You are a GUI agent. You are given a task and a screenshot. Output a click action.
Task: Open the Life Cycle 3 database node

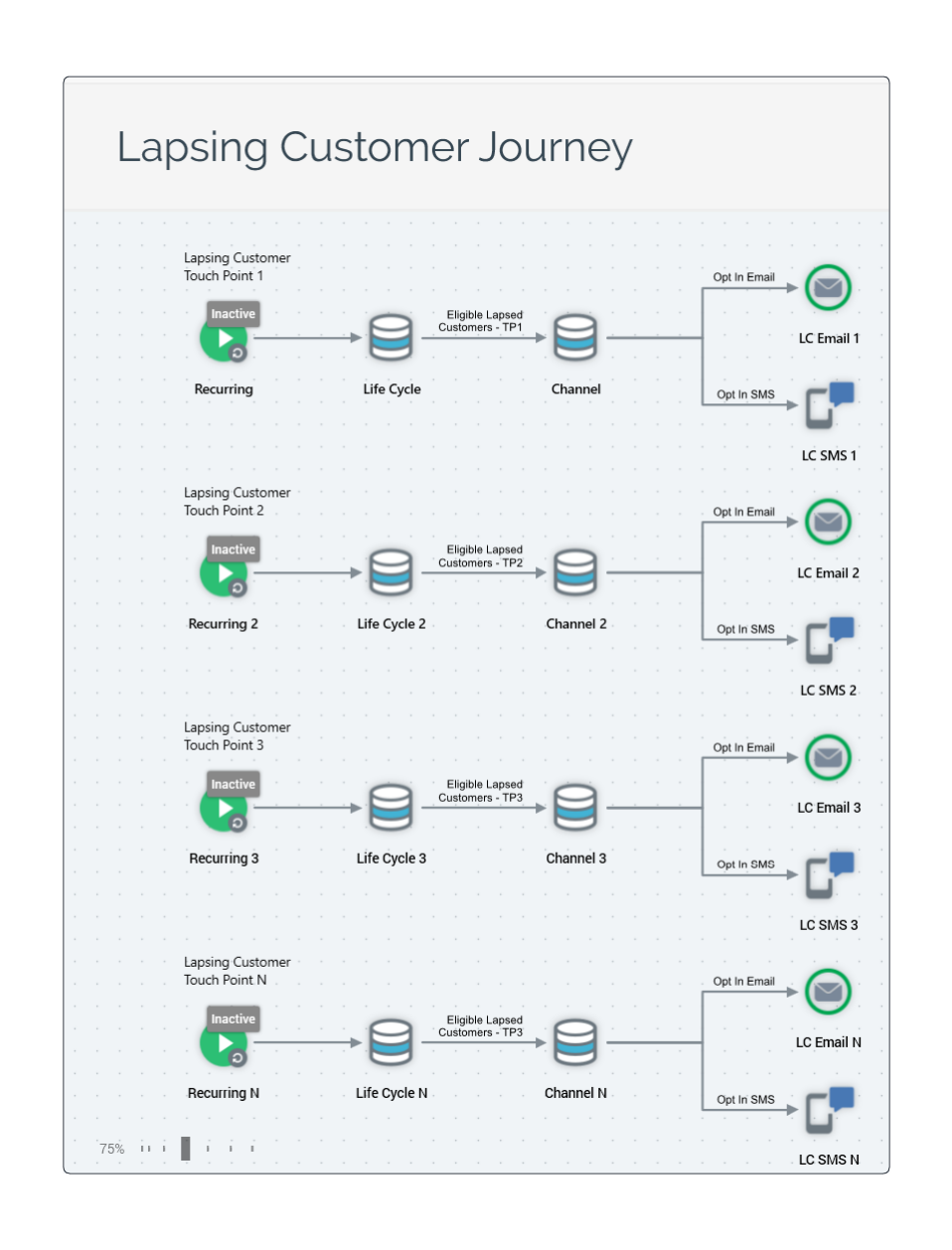click(x=391, y=807)
